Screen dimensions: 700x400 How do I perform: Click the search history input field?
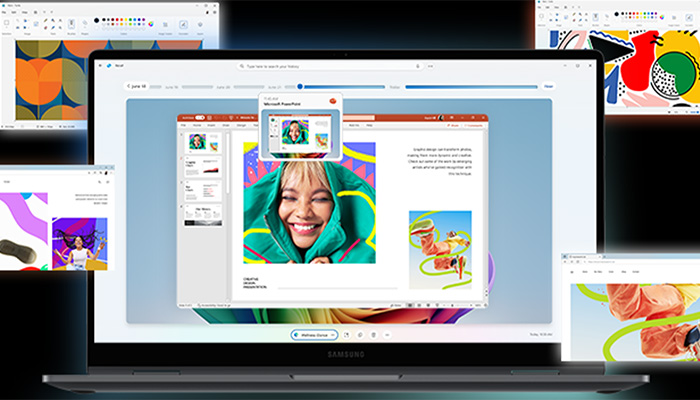coord(330,66)
